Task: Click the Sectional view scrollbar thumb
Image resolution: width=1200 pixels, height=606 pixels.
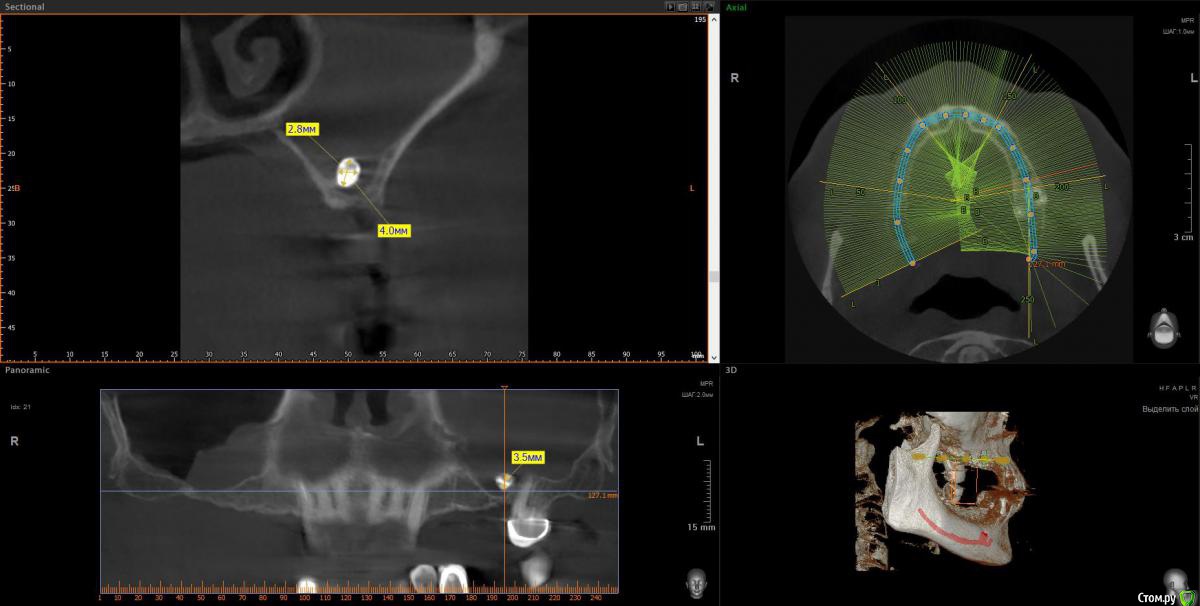Action: point(714,277)
